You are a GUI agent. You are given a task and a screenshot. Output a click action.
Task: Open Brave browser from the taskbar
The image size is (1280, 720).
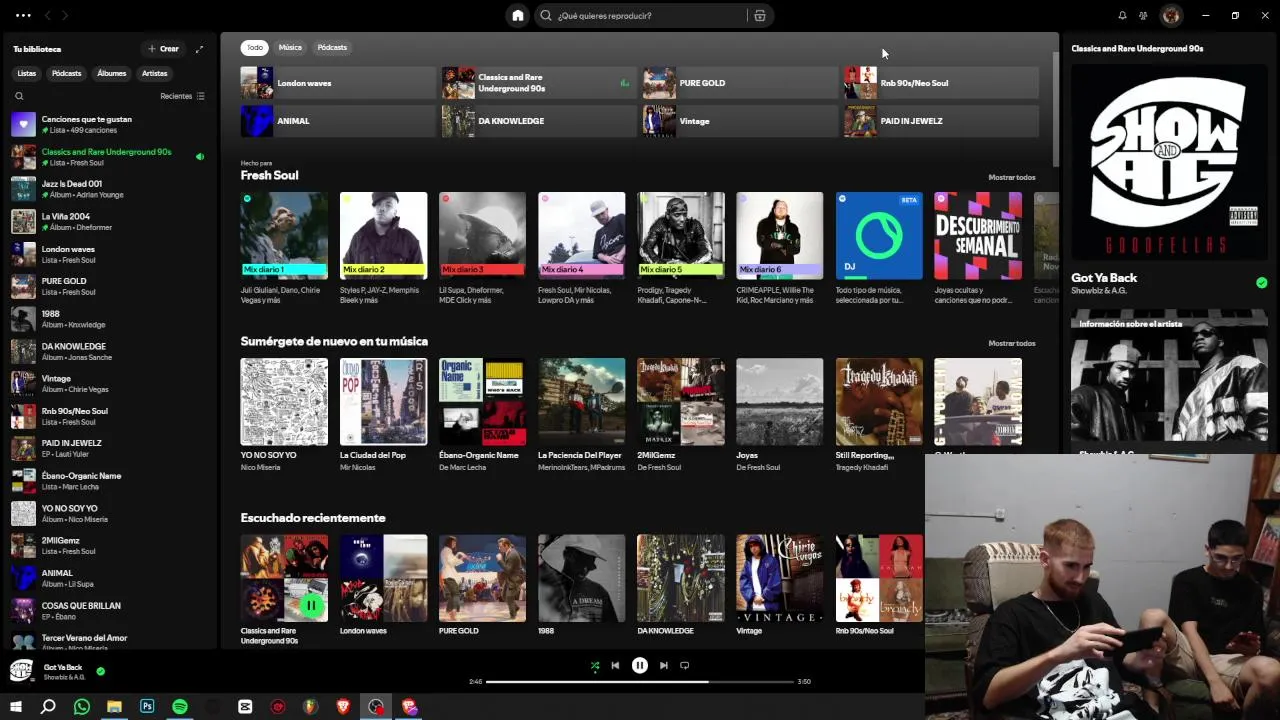tap(343, 707)
